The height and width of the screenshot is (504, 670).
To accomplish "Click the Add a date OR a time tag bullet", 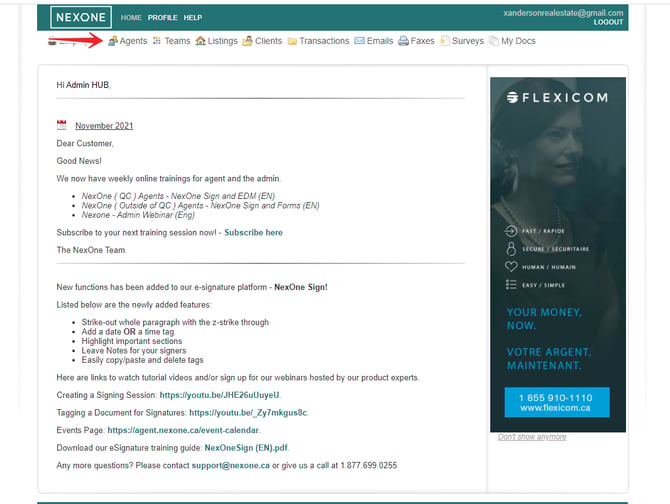I will pyautogui.click(x=128, y=331).
